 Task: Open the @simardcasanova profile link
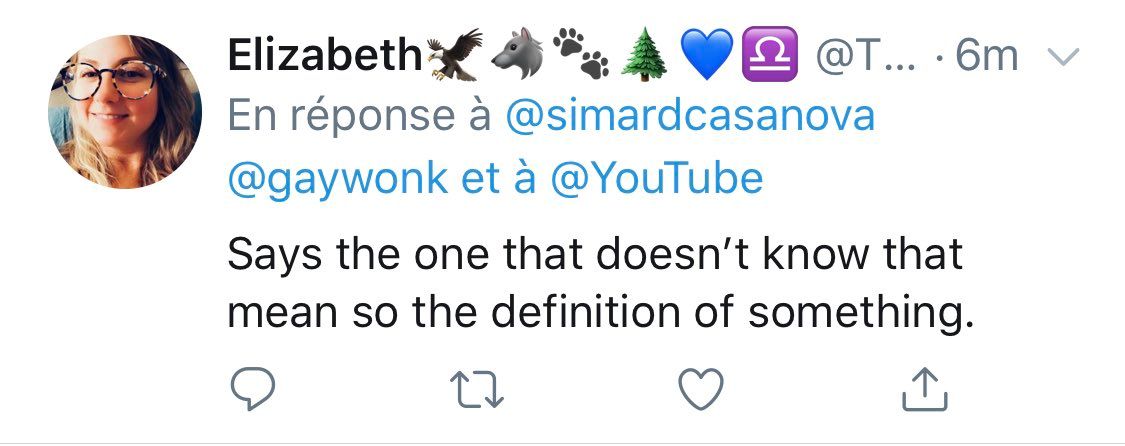(x=691, y=117)
